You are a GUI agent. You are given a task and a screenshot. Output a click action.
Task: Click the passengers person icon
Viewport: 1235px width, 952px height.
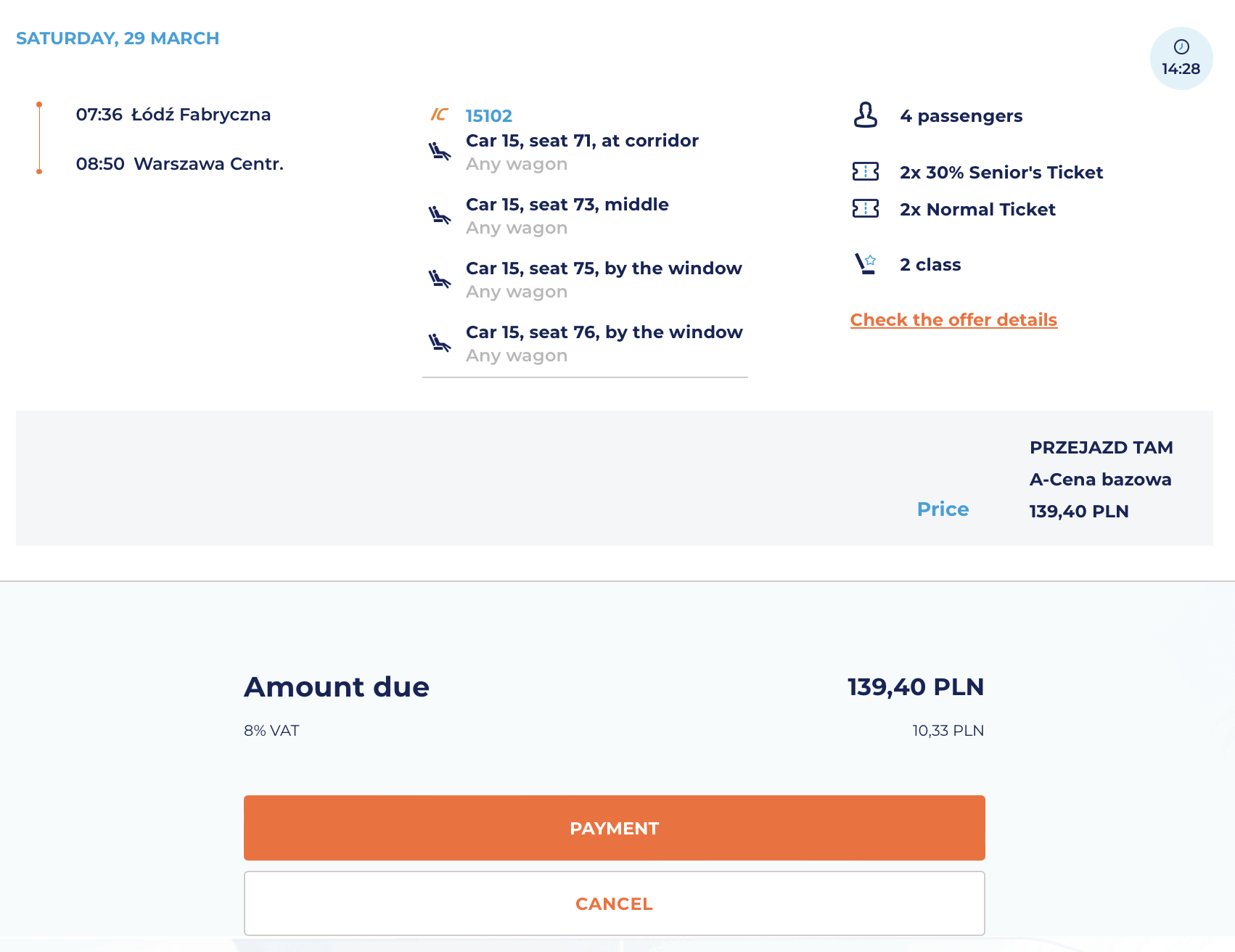pyautogui.click(x=865, y=115)
